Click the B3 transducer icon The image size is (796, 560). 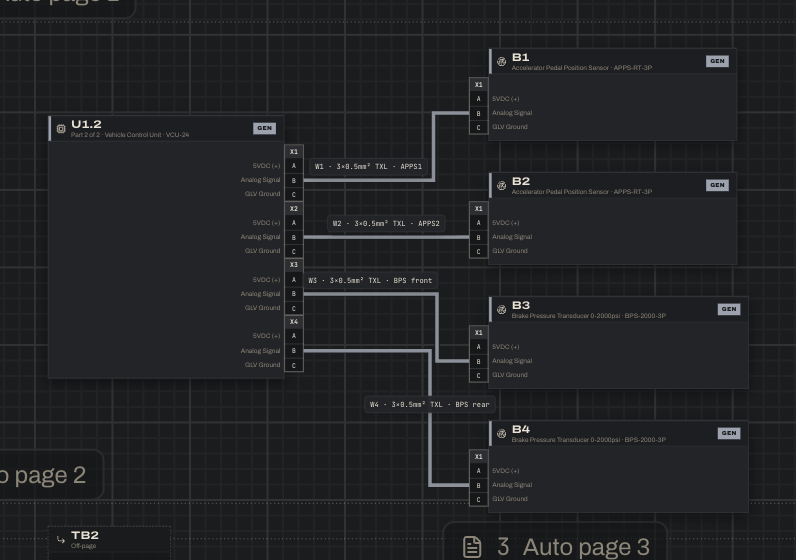pyautogui.click(x=502, y=309)
